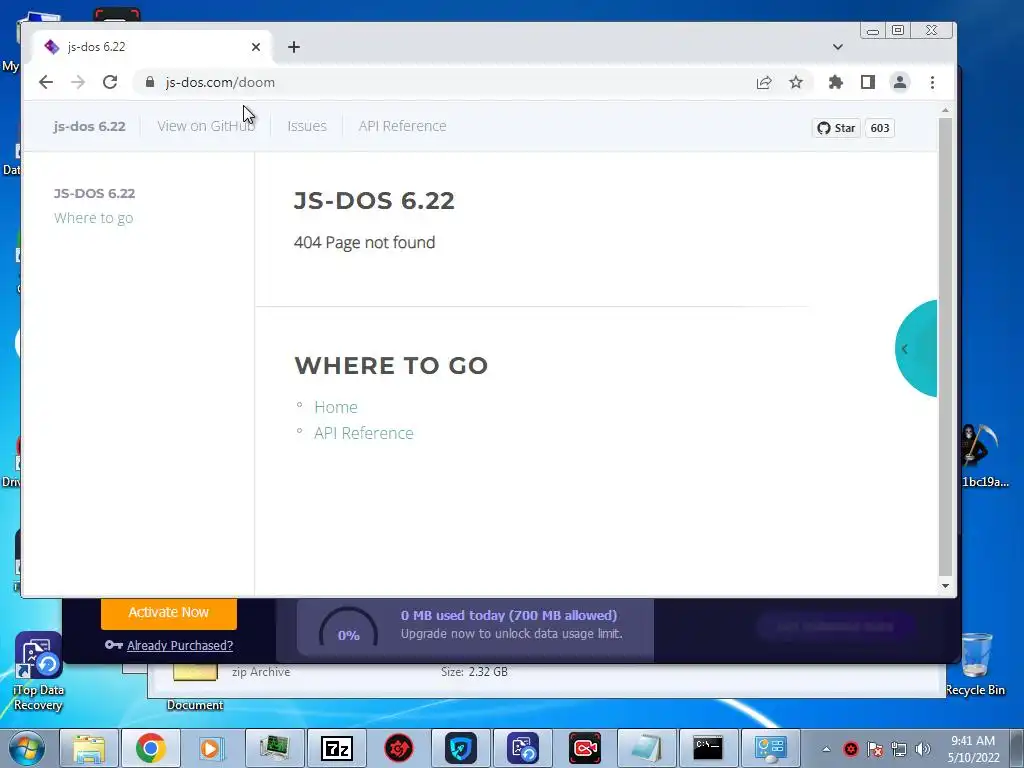Reload the js-dos page
This screenshot has width=1024, height=768.
point(110,82)
